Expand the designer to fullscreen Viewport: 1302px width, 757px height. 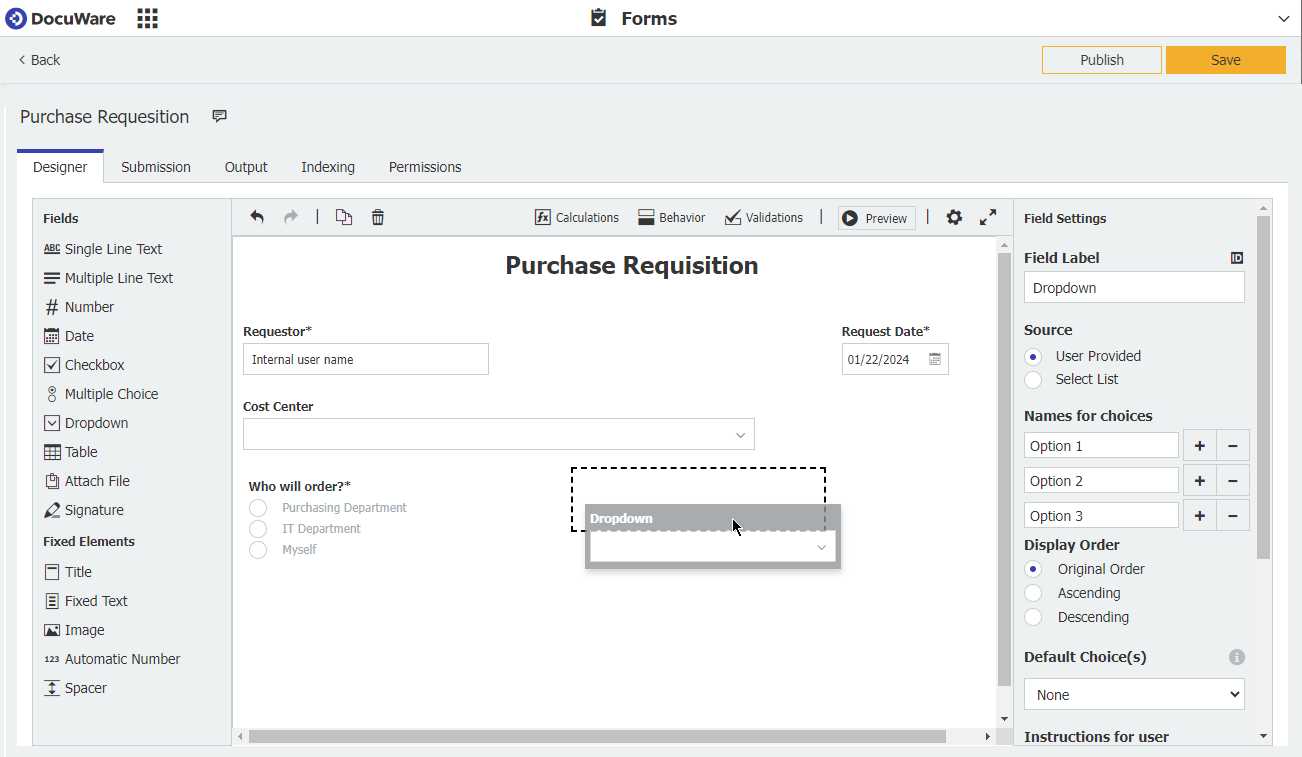(x=988, y=217)
